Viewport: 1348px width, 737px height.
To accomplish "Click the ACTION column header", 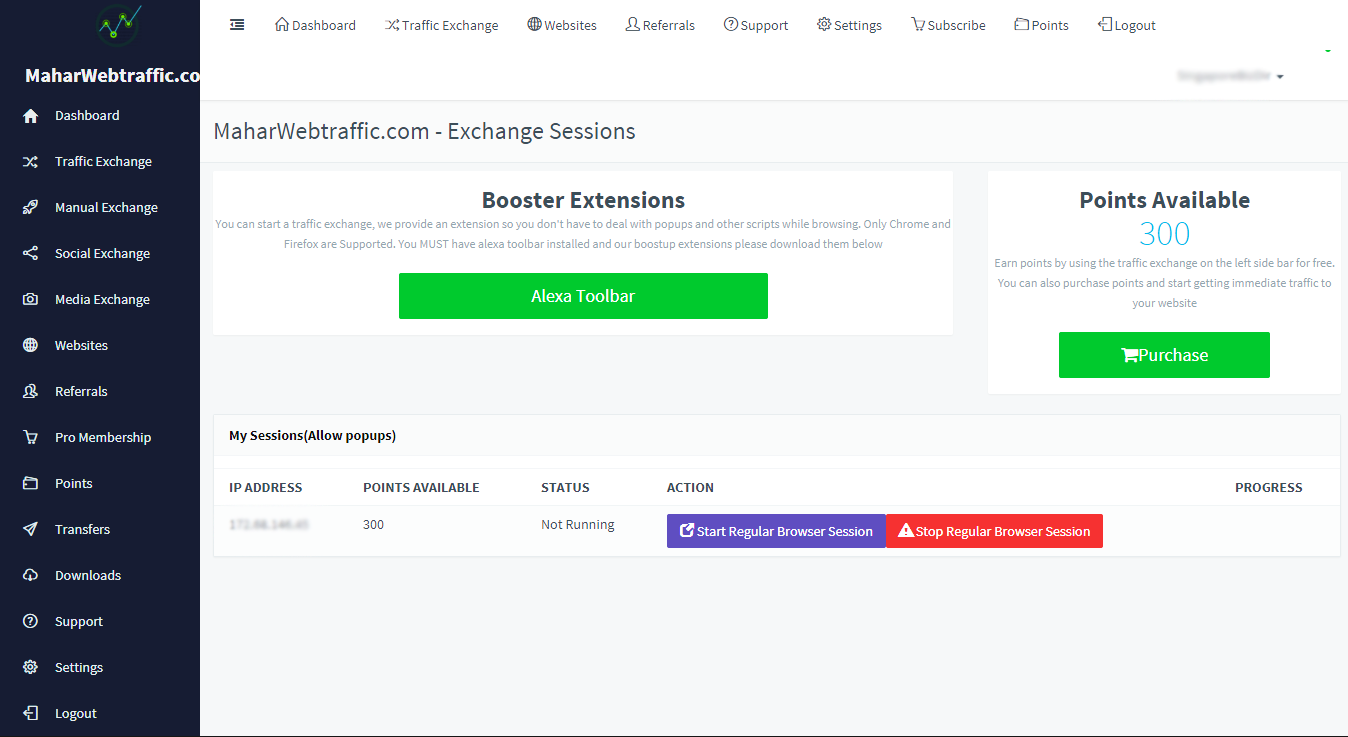I will [690, 488].
